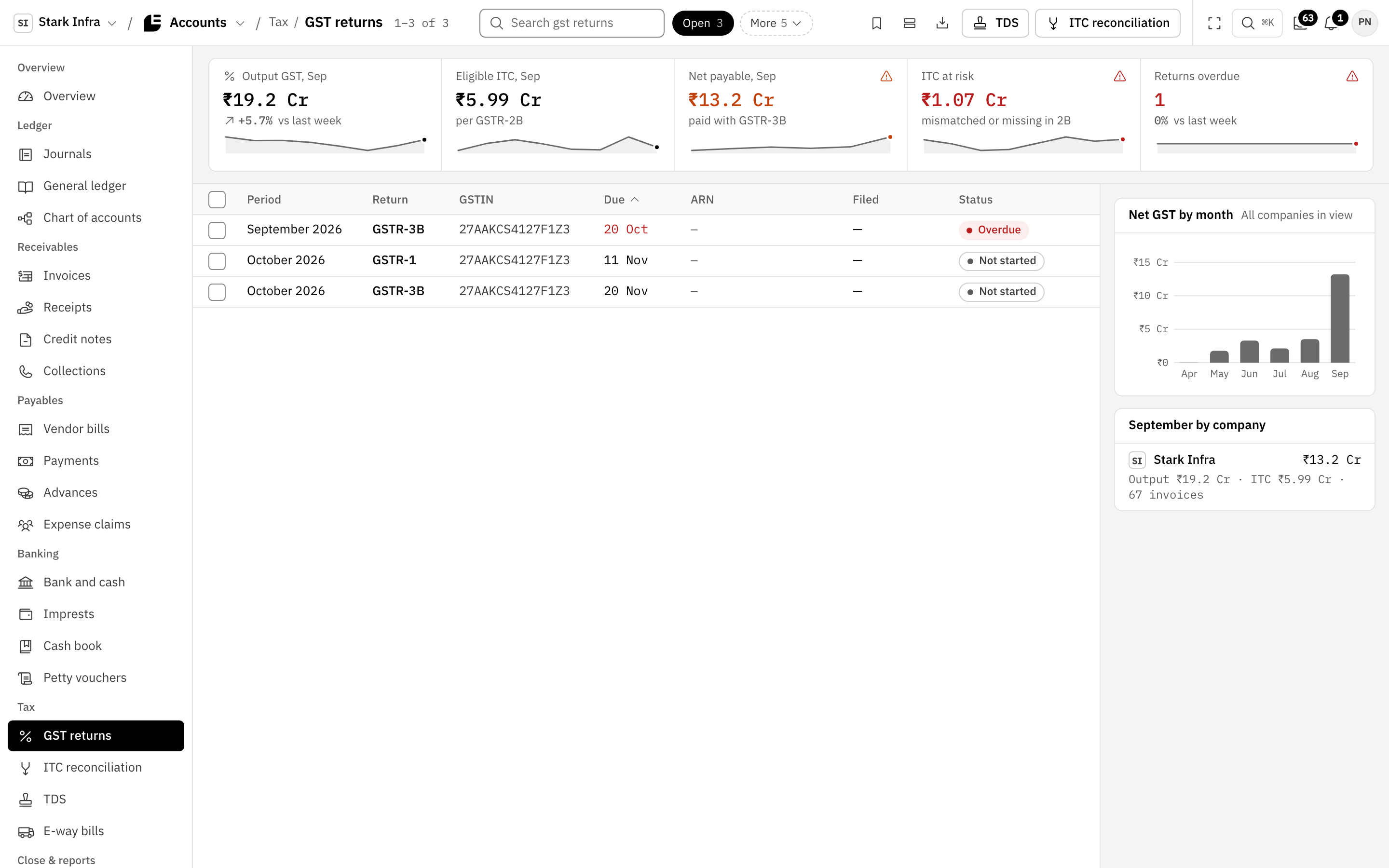
Task: Open Chart of accounts in sidebar
Action: 96,217
